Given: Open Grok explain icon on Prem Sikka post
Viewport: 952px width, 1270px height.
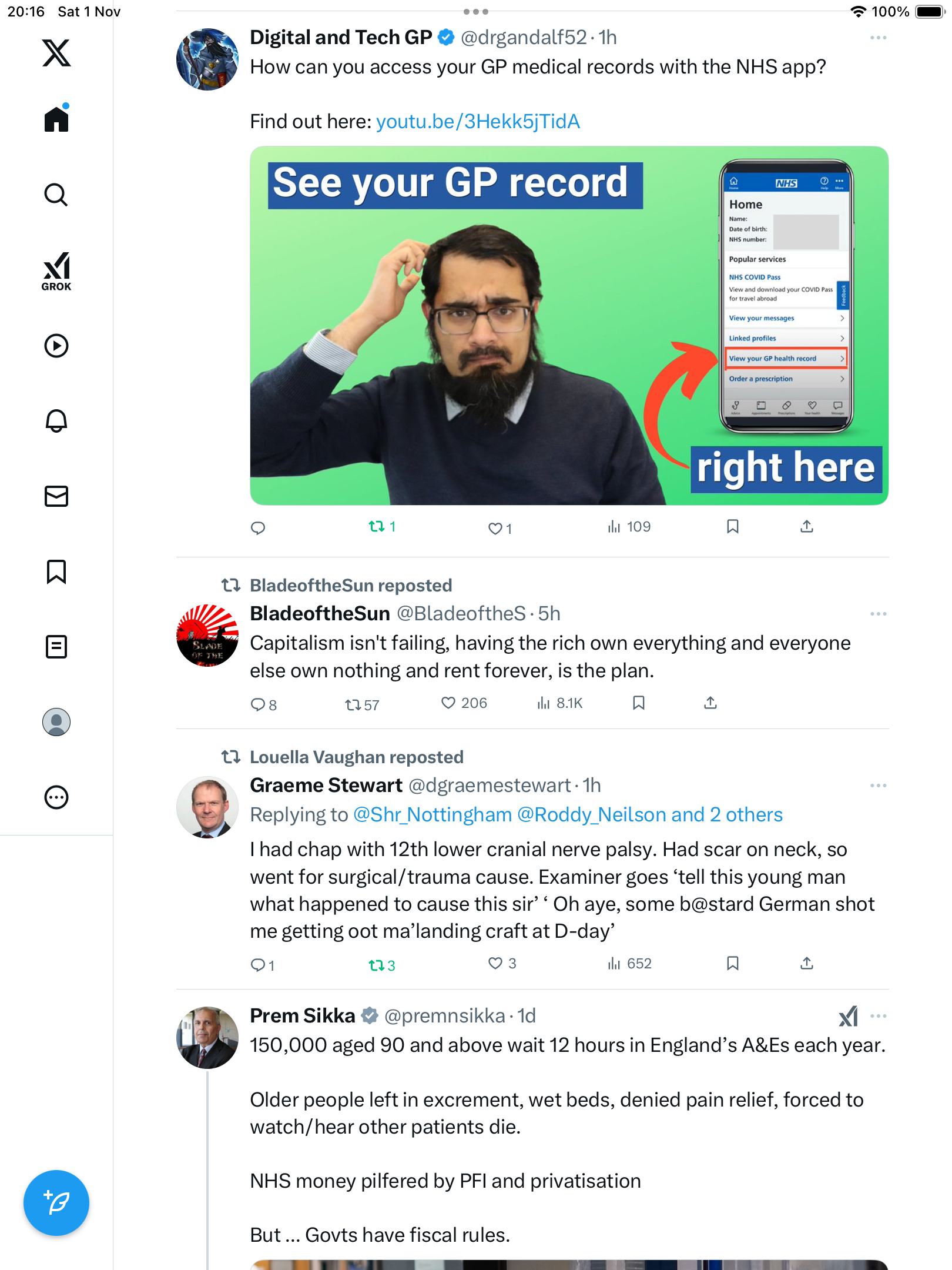Looking at the screenshot, I should click(848, 1016).
